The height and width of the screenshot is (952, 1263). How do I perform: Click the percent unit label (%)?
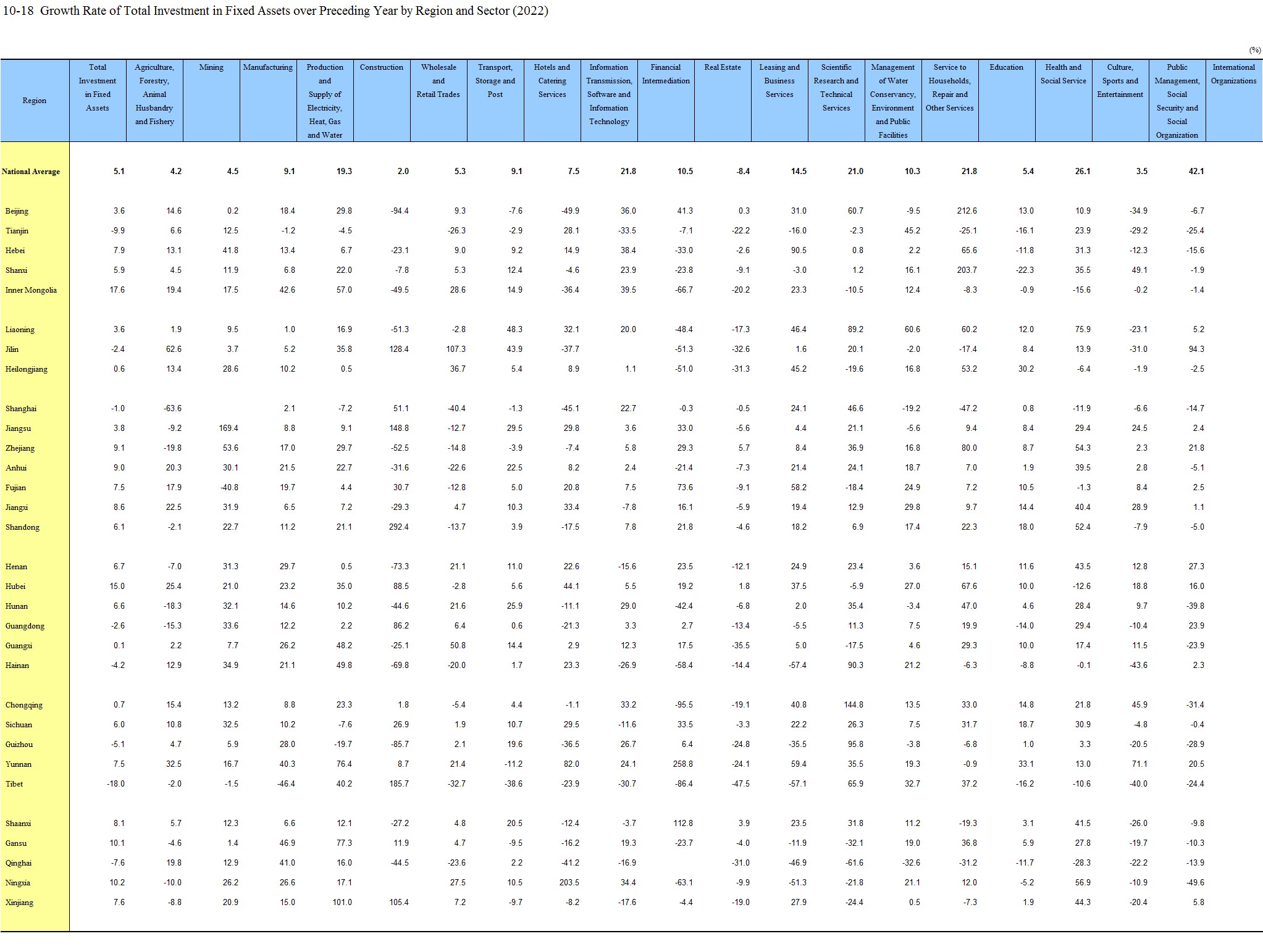point(1255,50)
